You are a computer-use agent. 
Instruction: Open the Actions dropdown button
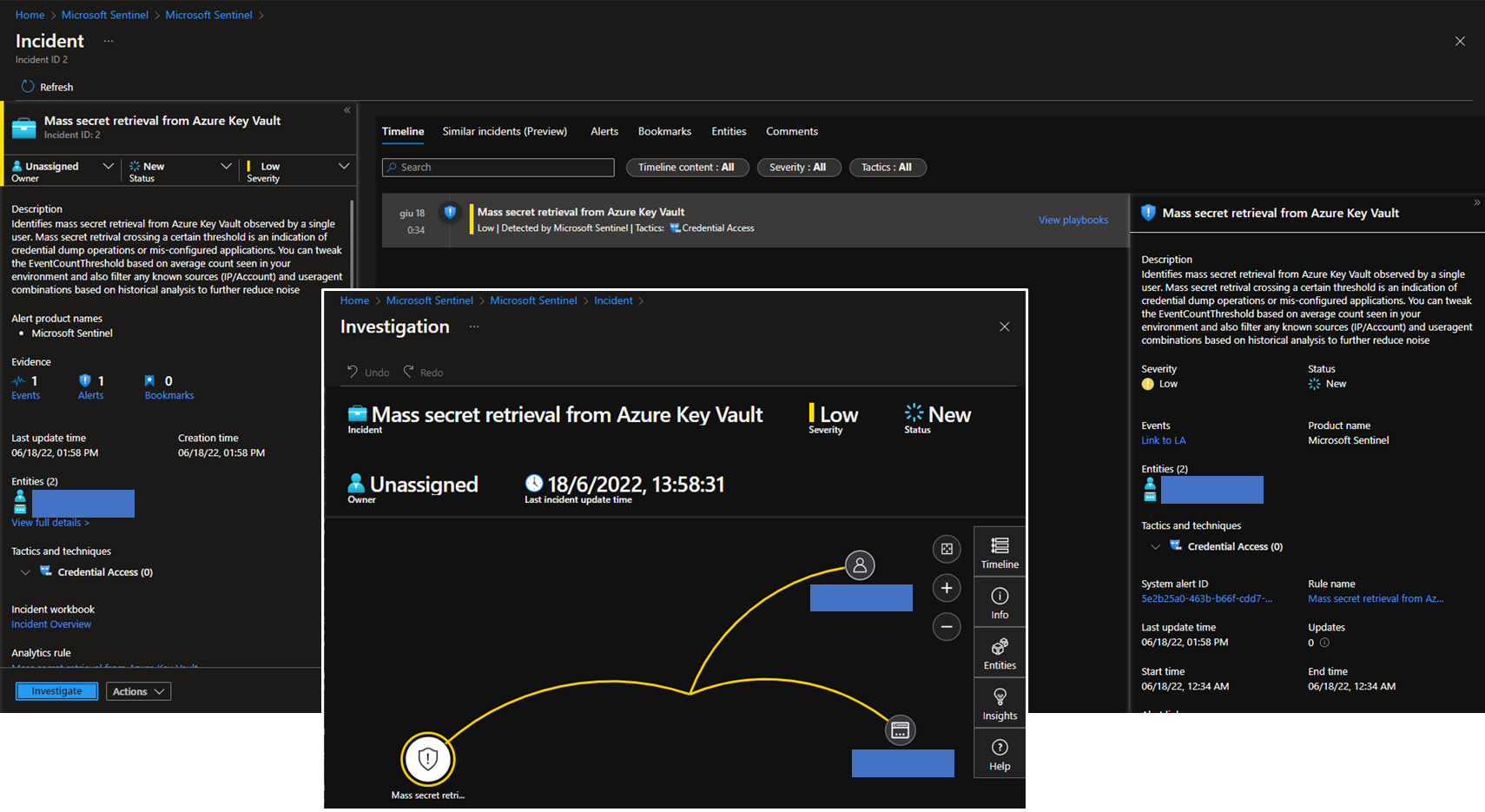click(x=138, y=691)
